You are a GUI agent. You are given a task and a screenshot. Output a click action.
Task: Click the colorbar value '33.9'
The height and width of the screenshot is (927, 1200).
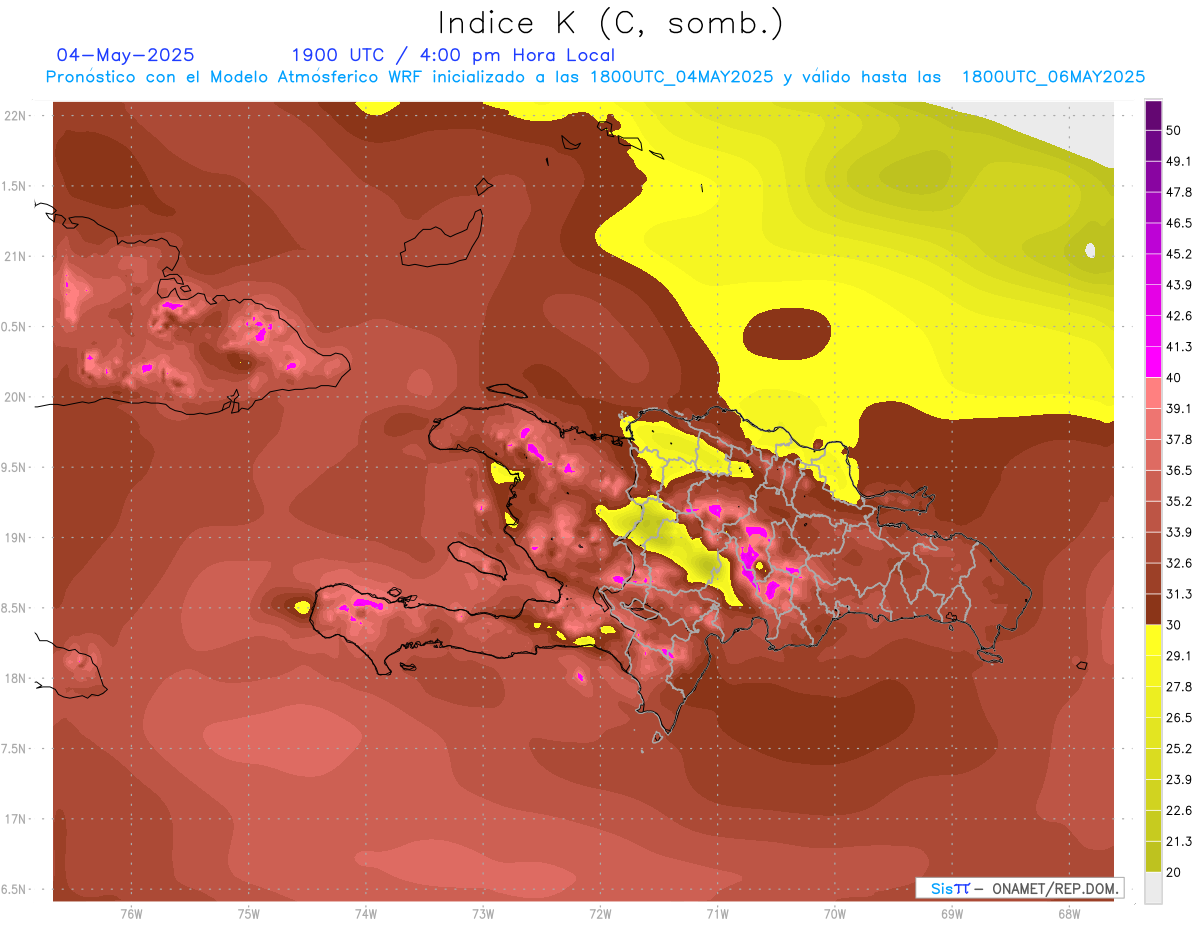[1179, 532]
